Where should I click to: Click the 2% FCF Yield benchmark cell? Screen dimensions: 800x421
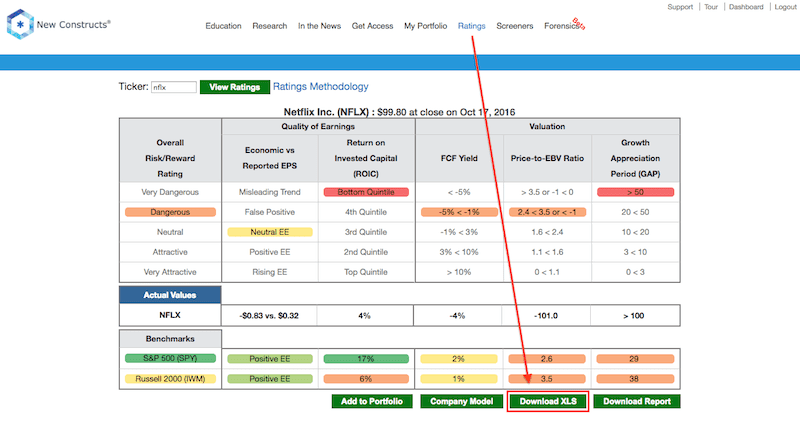(459, 359)
